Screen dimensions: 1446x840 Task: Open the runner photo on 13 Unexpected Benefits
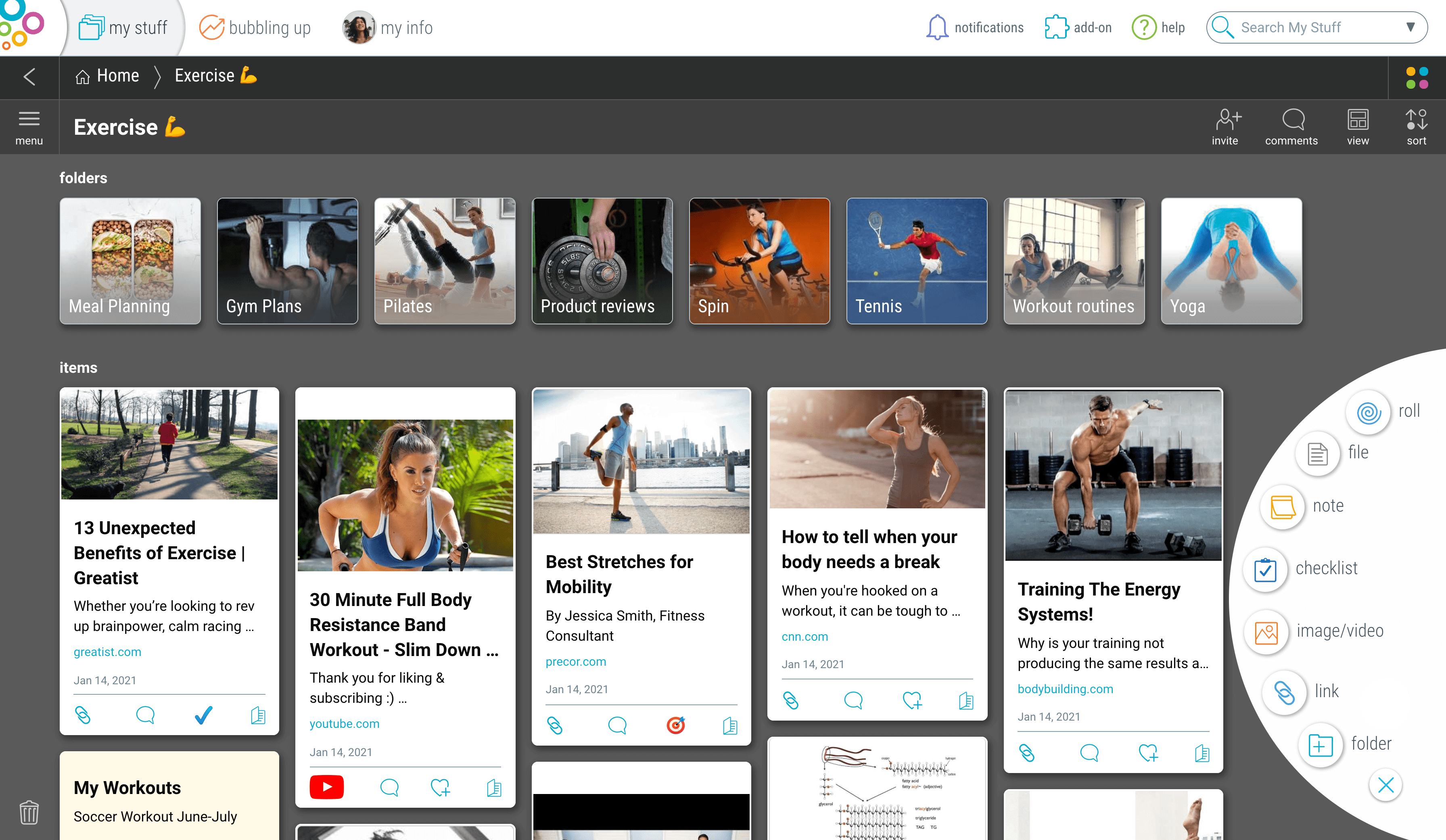click(169, 444)
